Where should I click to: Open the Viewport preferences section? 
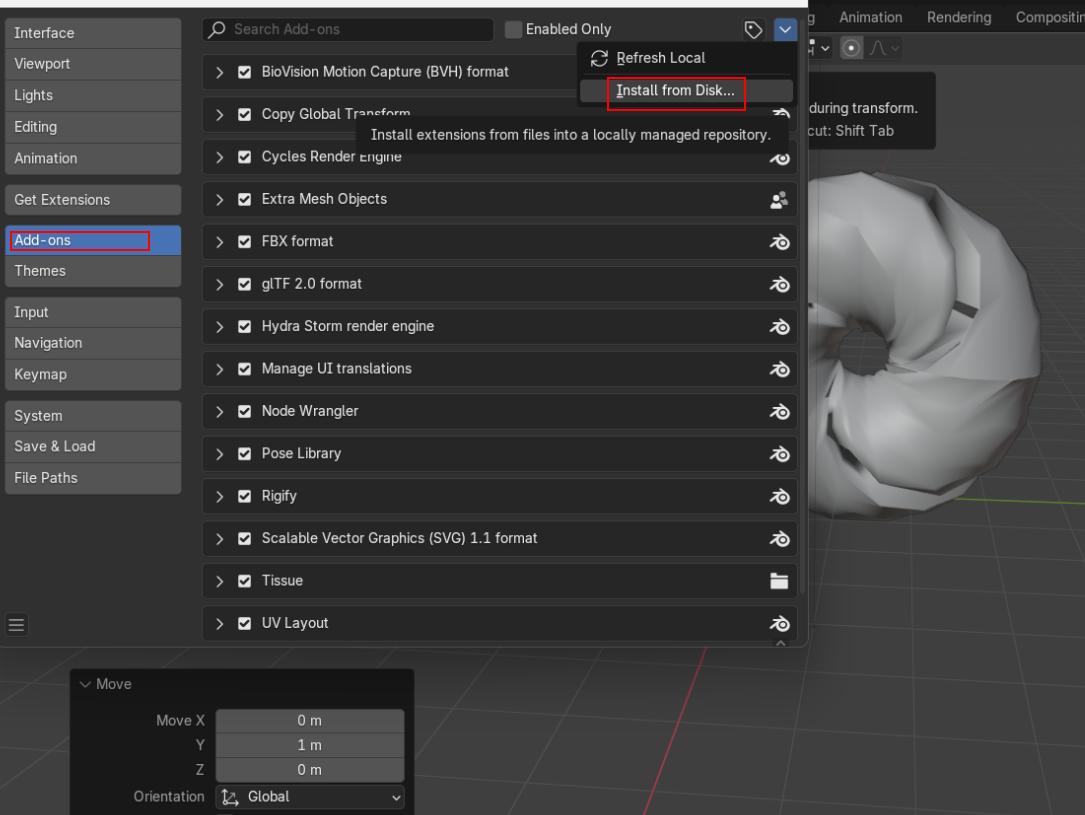[93, 64]
